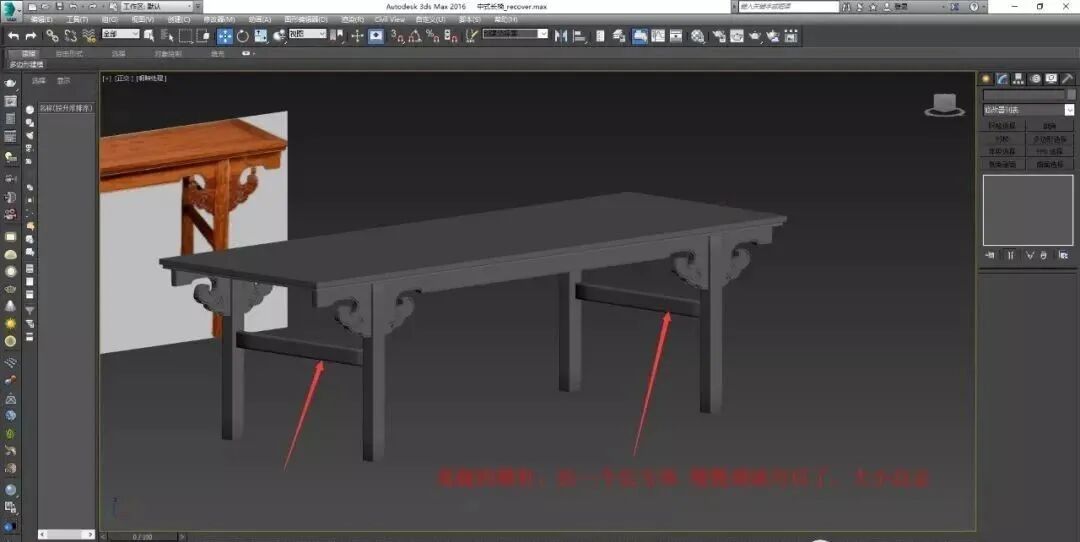Screen dimensions: 1080x542
Task: Select the Select and Link tool
Action: tap(52, 36)
